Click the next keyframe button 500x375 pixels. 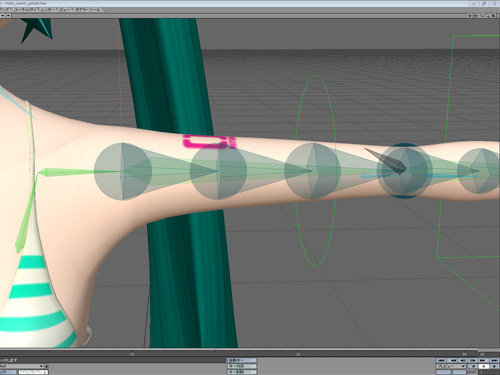483,360
